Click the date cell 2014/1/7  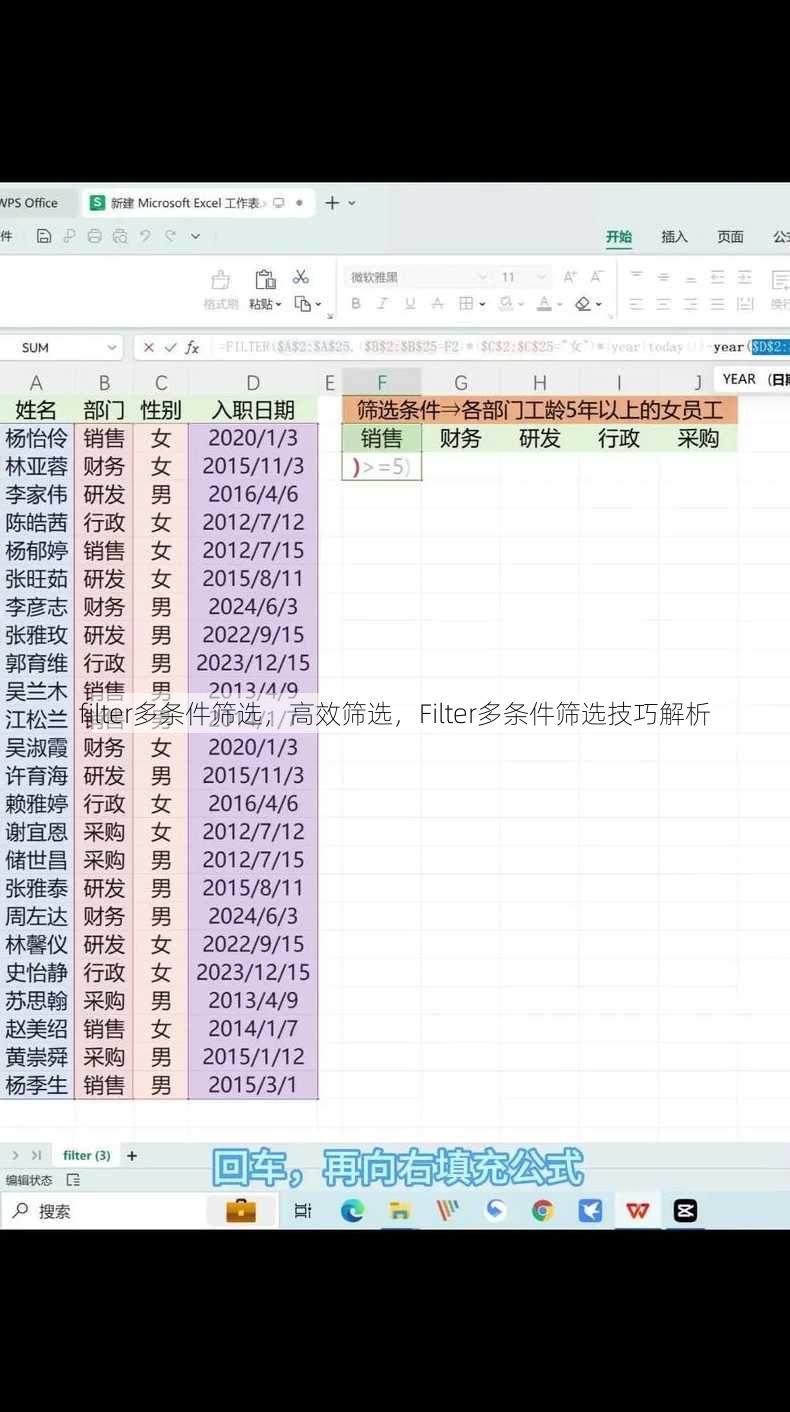[253, 1028]
